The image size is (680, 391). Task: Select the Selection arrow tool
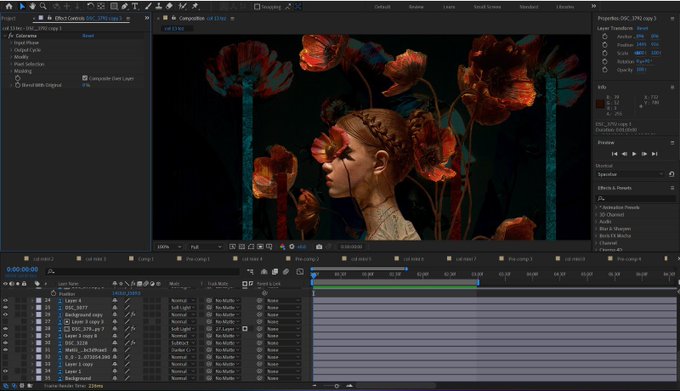(x=22, y=6)
